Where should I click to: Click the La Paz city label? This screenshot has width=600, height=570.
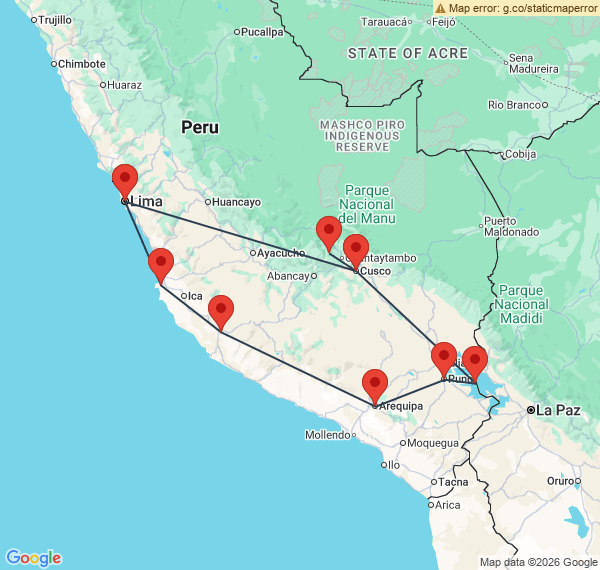(558, 410)
